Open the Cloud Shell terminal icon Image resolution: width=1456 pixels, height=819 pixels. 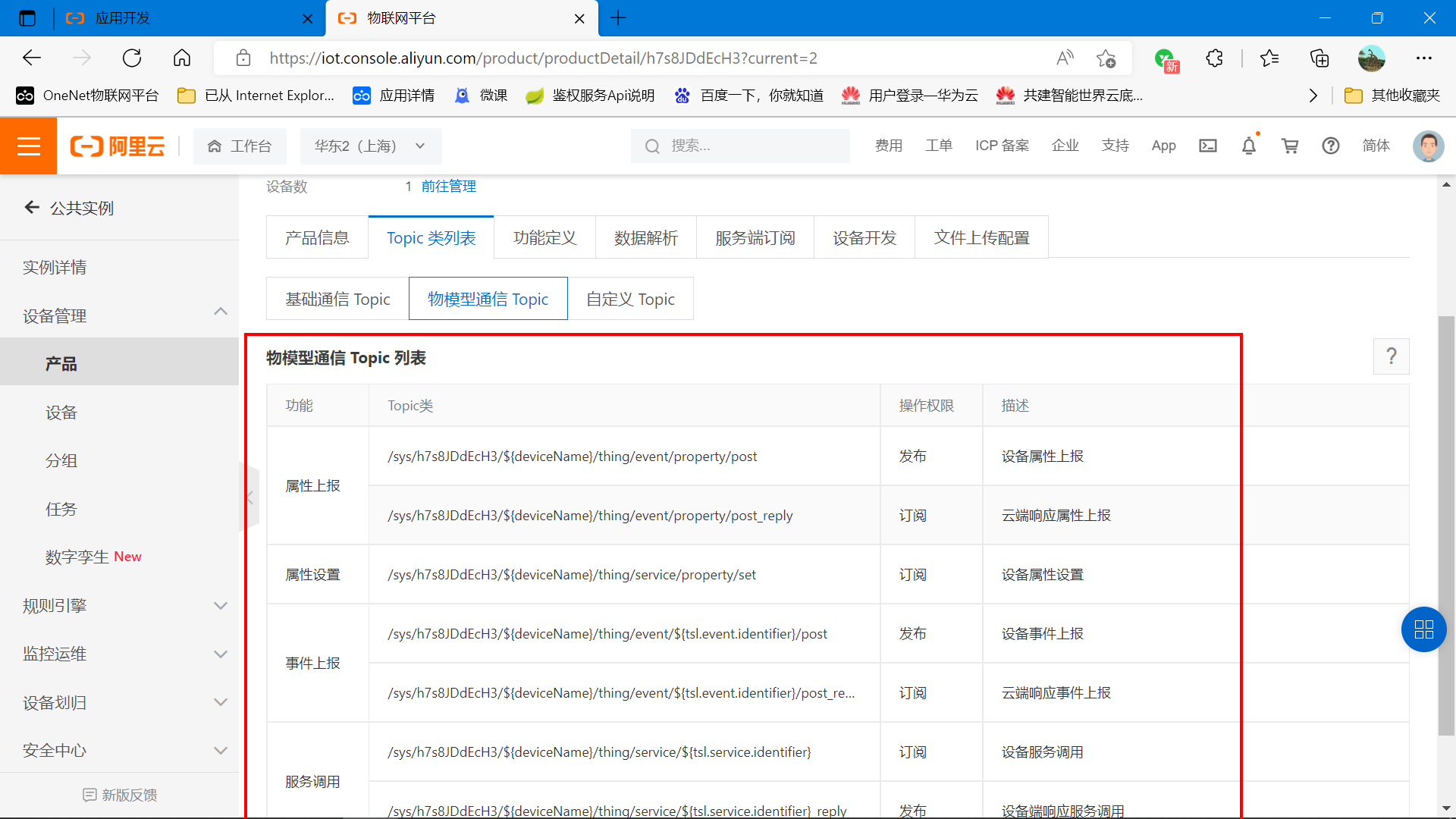point(1208,146)
